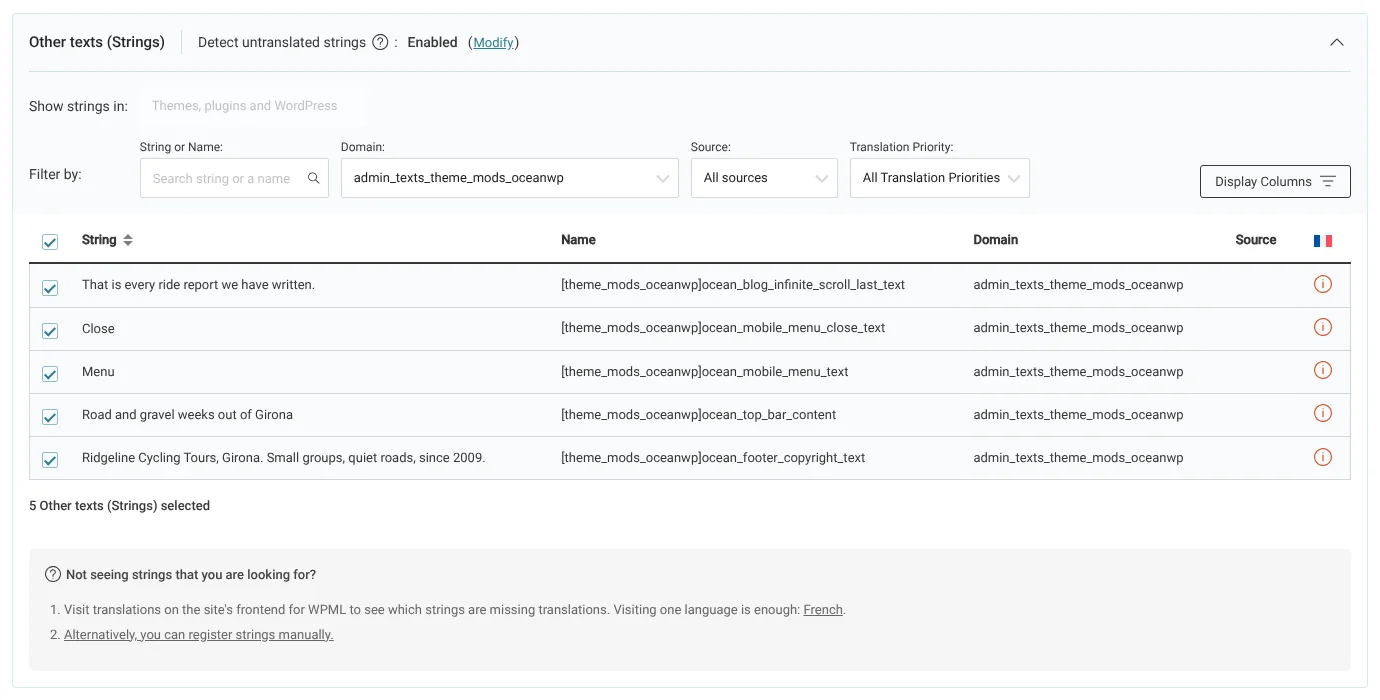Uncheck the ride report string checkbox
The image size is (1380, 700).
(50, 288)
